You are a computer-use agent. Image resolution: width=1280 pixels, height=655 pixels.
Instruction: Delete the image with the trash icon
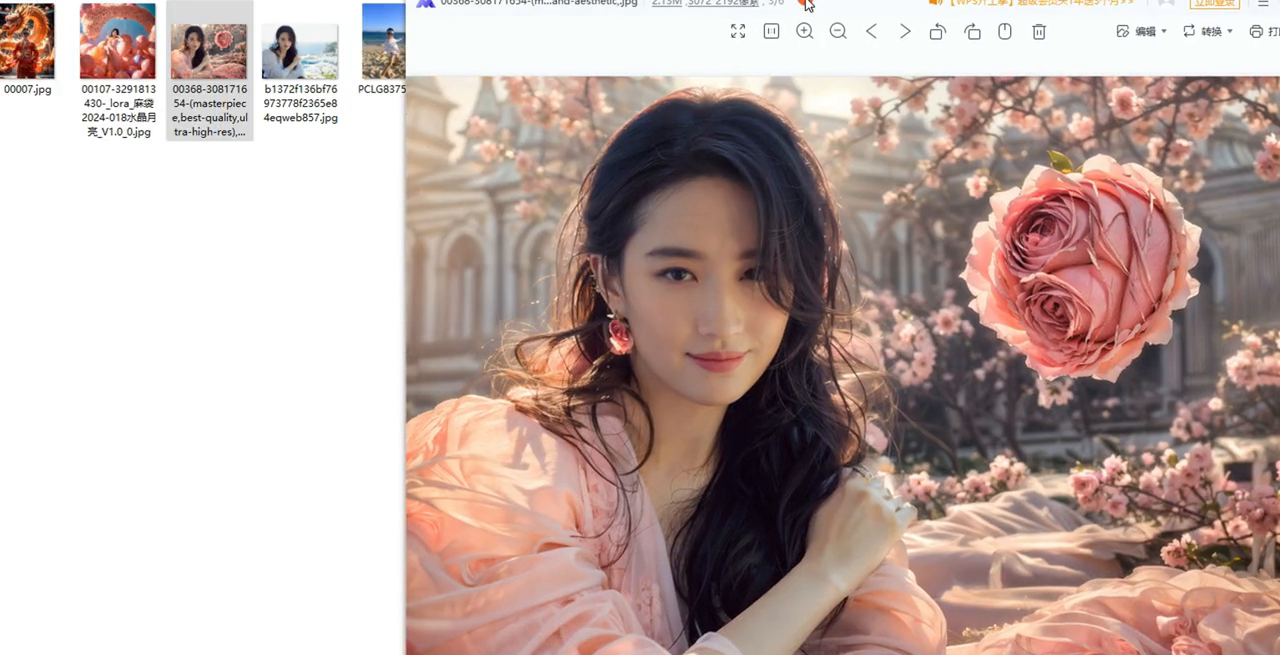pyautogui.click(x=1039, y=32)
